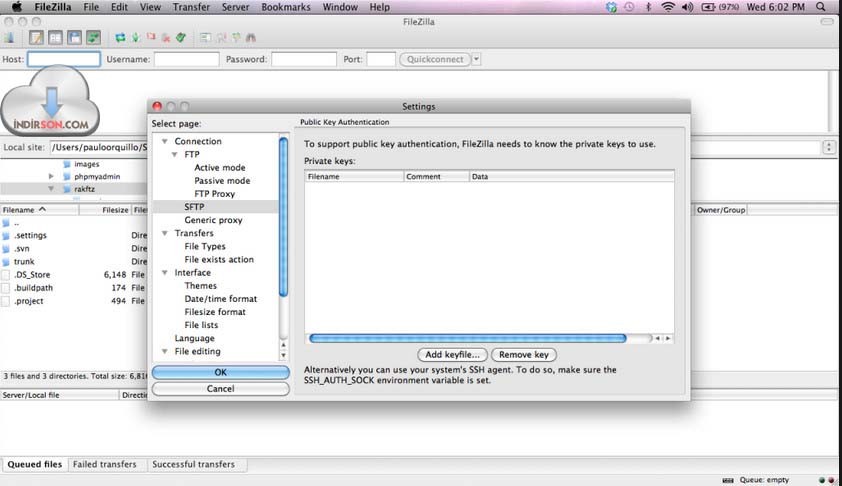
Task: Collapse the Interface tree node
Action: [x=164, y=273]
